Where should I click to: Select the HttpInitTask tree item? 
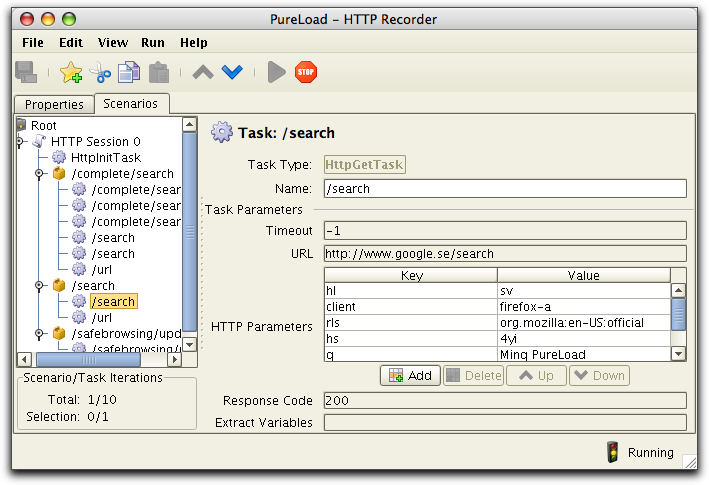point(106,158)
